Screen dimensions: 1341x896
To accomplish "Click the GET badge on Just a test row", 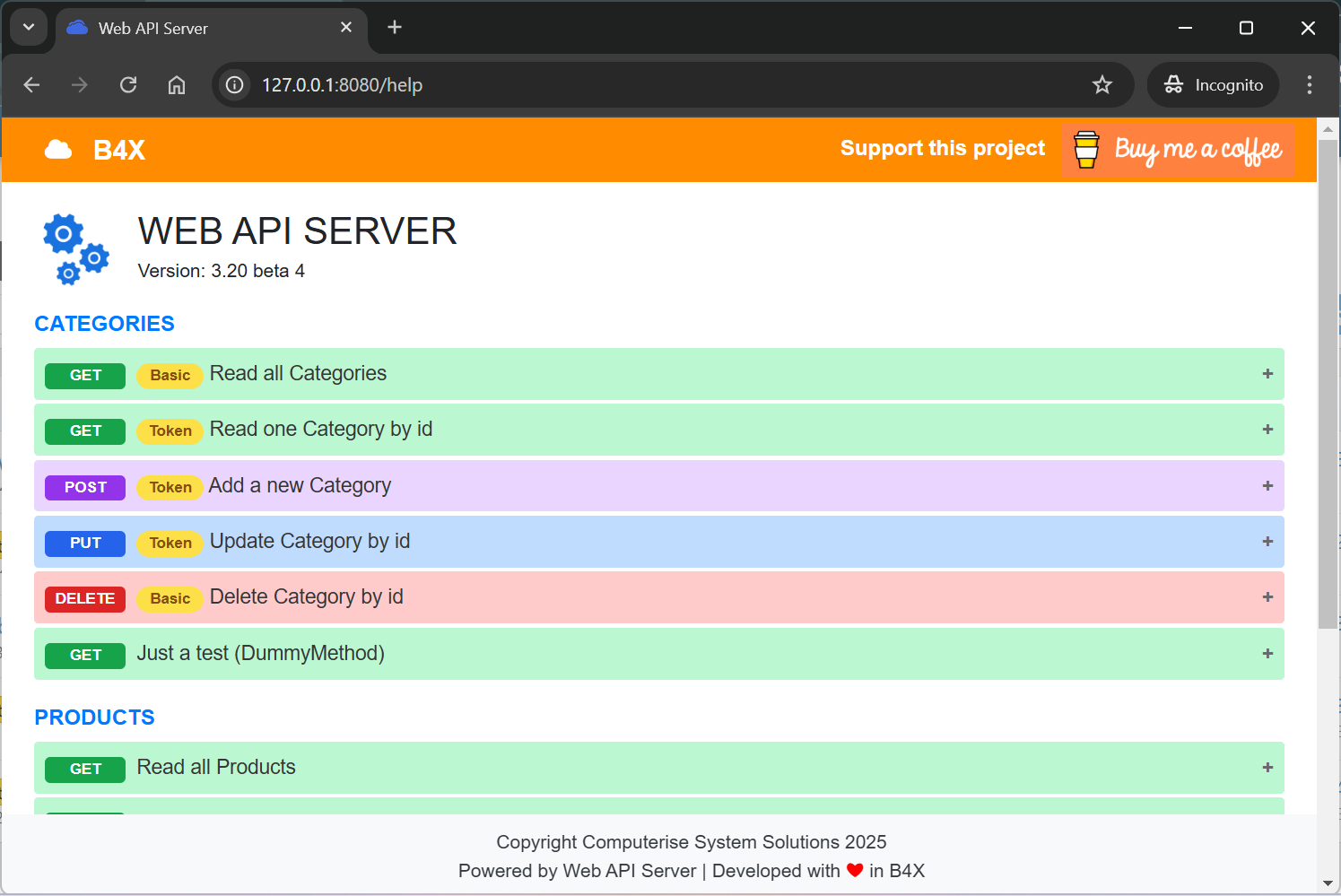I will coord(84,655).
